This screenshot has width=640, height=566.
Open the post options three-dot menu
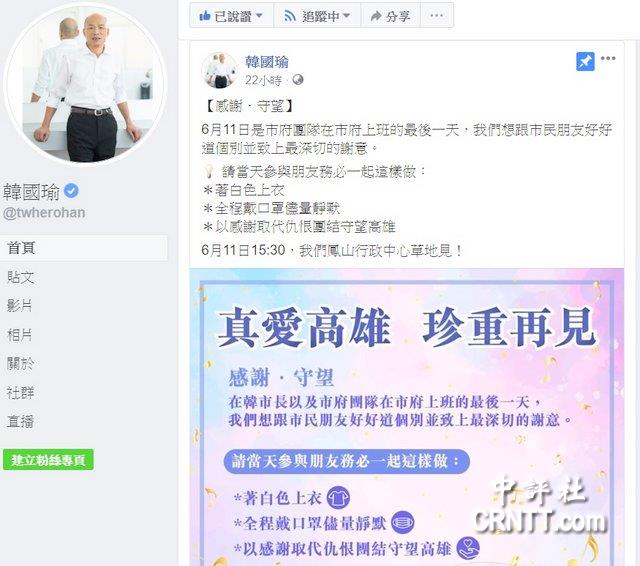click(608, 58)
